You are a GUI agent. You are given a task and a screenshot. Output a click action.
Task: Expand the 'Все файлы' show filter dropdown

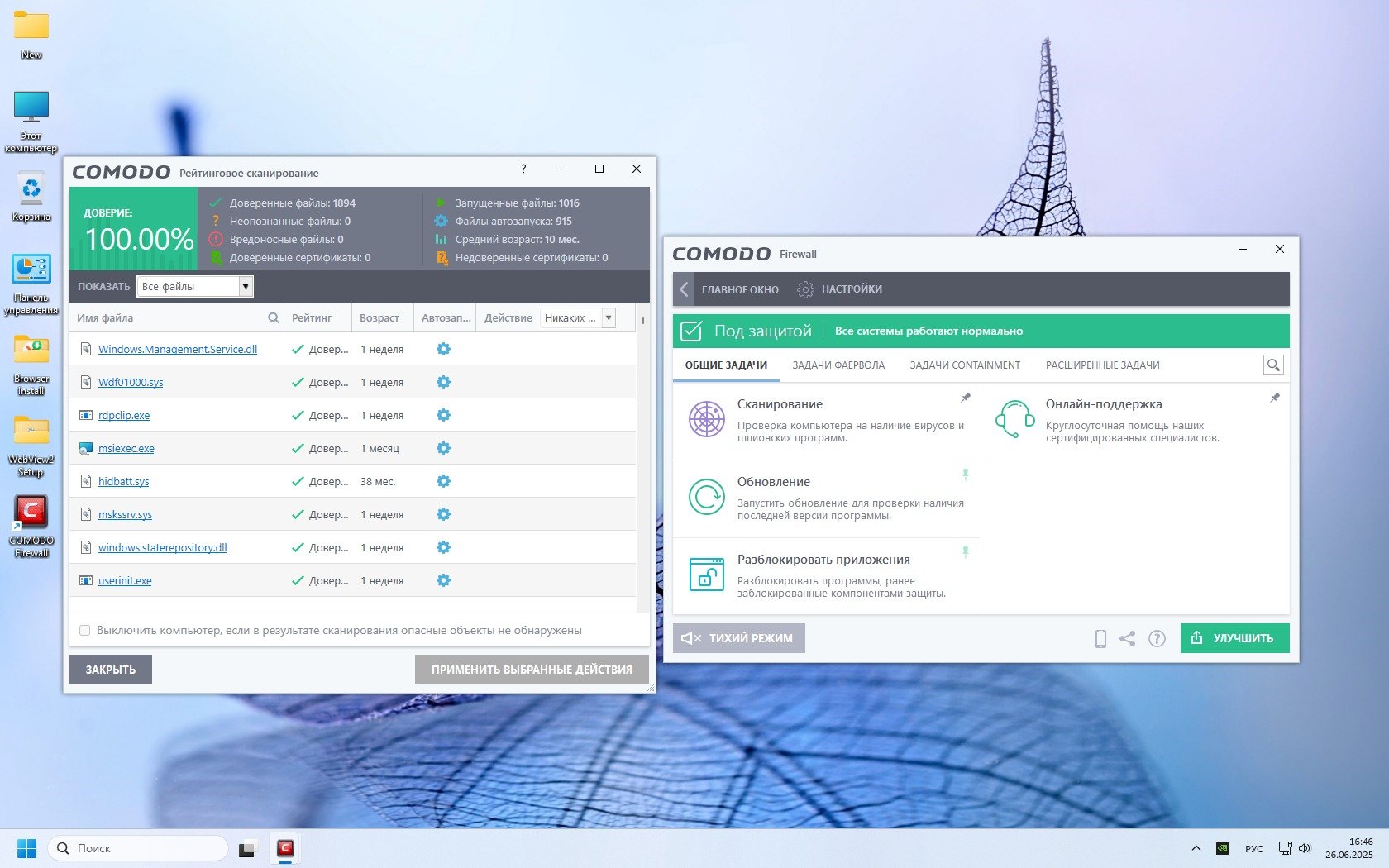click(246, 286)
